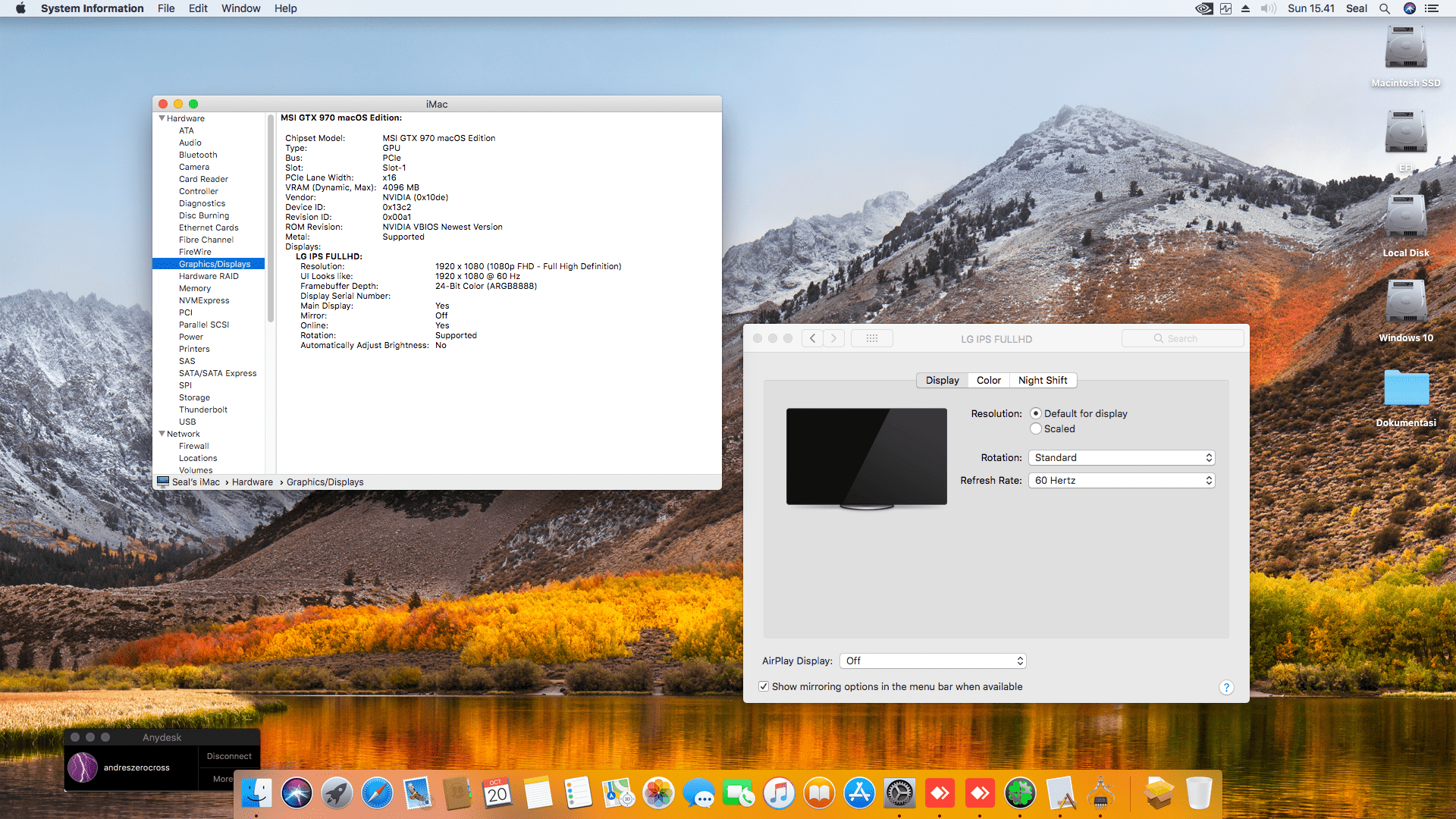Open the Macintosh SSD drive icon
The width and height of the screenshot is (1456, 819).
(x=1405, y=49)
